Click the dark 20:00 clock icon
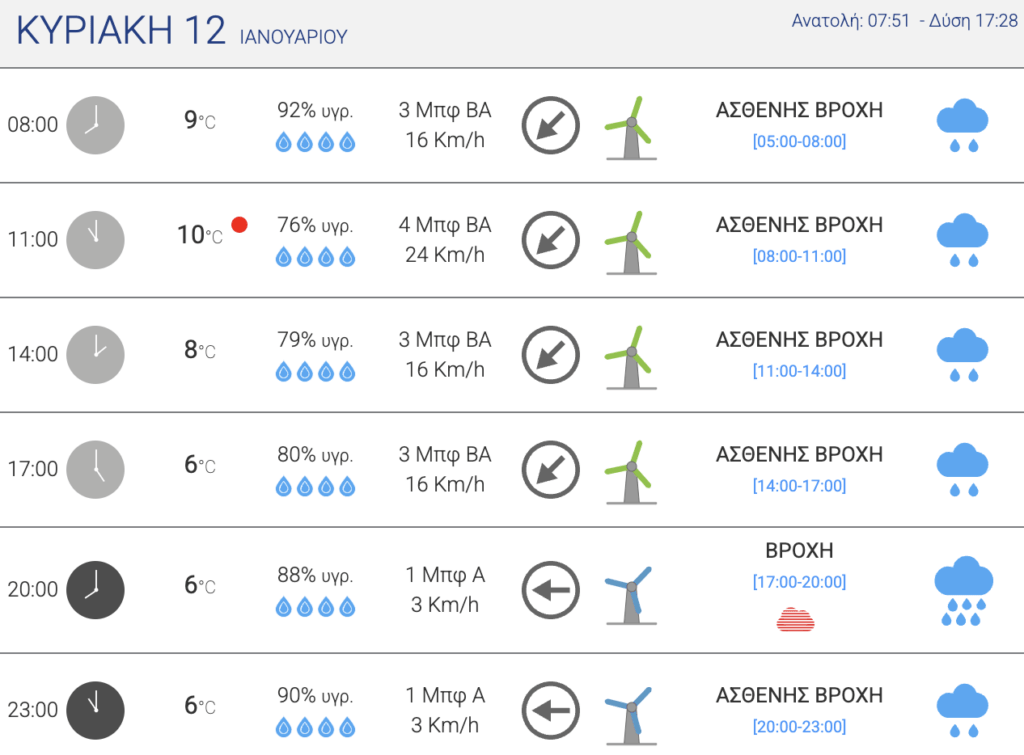The width and height of the screenshot is (1024, 755). pos(95,590)
